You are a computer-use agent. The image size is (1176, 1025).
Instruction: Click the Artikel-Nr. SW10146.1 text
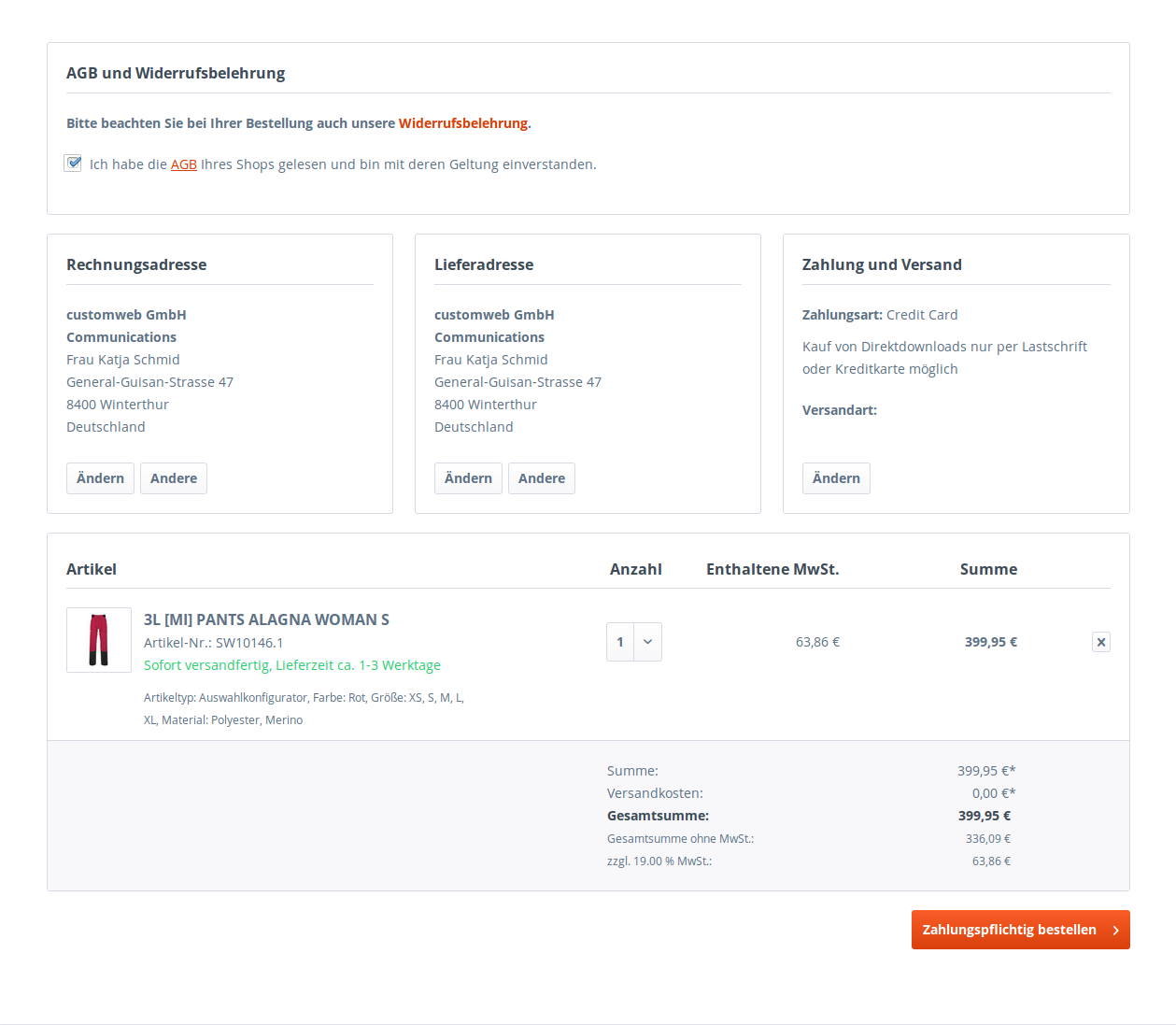[214, 643]
